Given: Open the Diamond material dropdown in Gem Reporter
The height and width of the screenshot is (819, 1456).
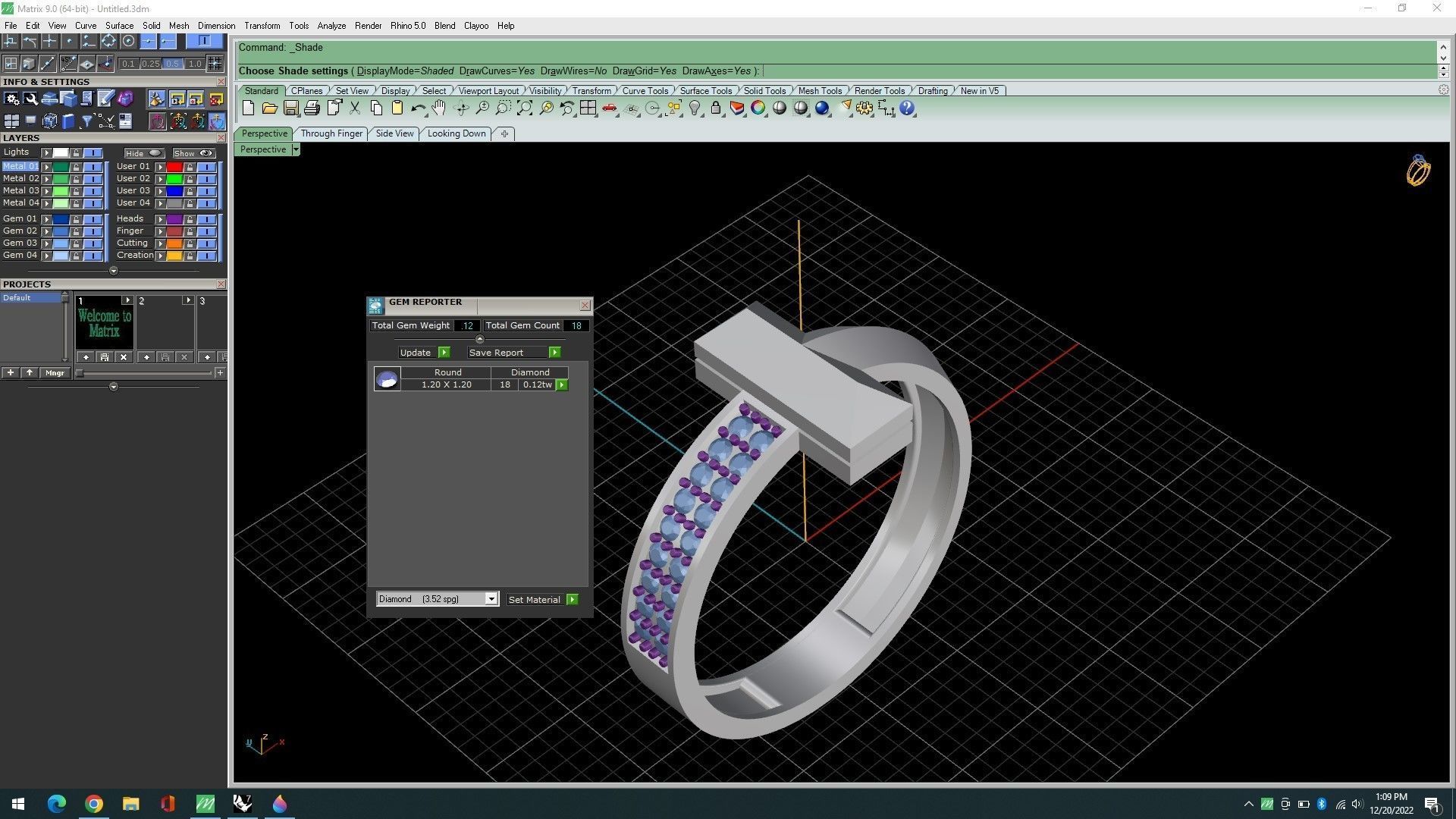Looking at the screenshot, I should coord(491,599).
